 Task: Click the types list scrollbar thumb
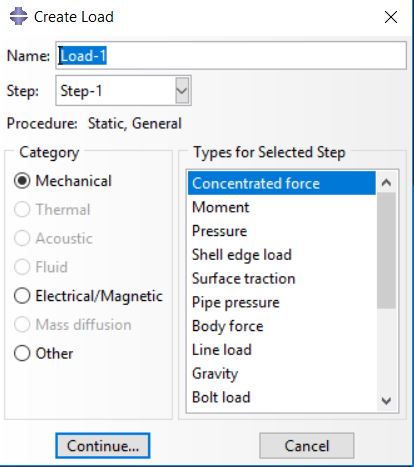coord(386,251)
